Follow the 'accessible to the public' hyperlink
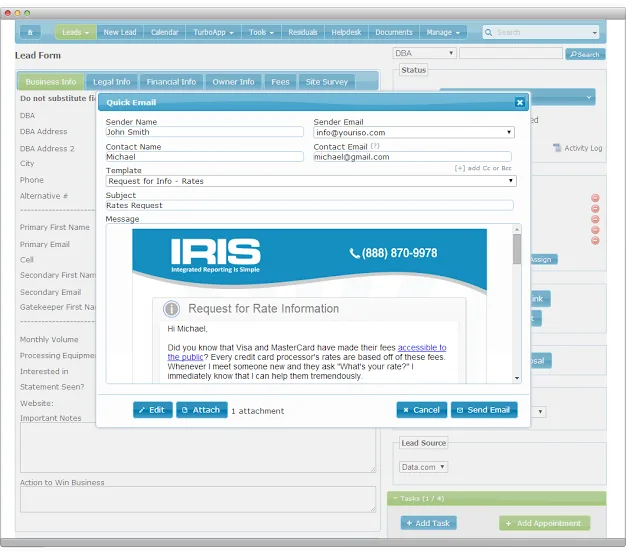The width and height of the screenshot is (626, 552). point(422,348)
